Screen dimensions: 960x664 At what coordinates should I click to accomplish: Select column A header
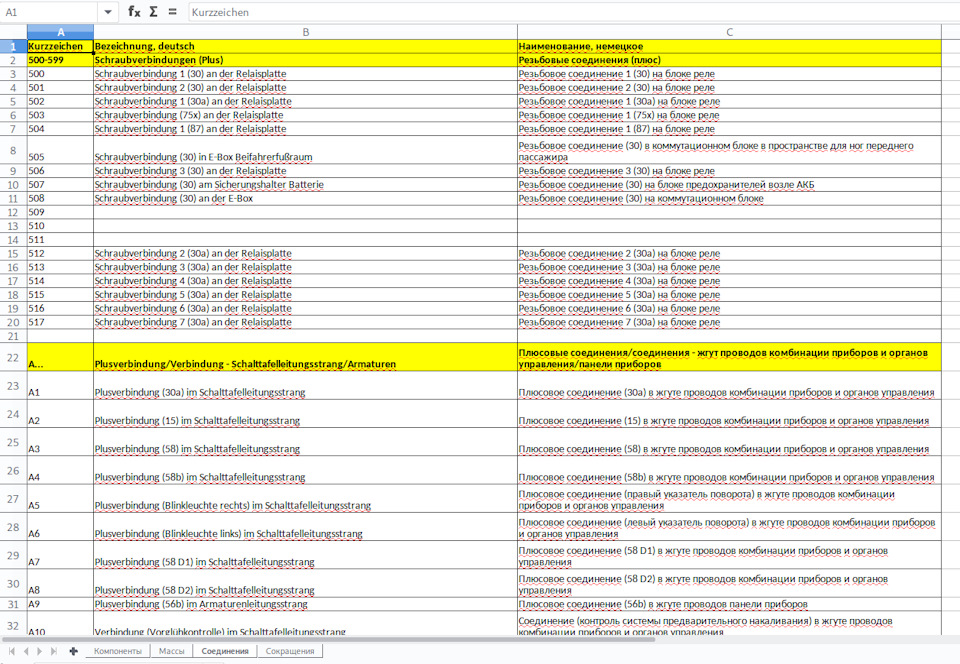coord(60,32)
